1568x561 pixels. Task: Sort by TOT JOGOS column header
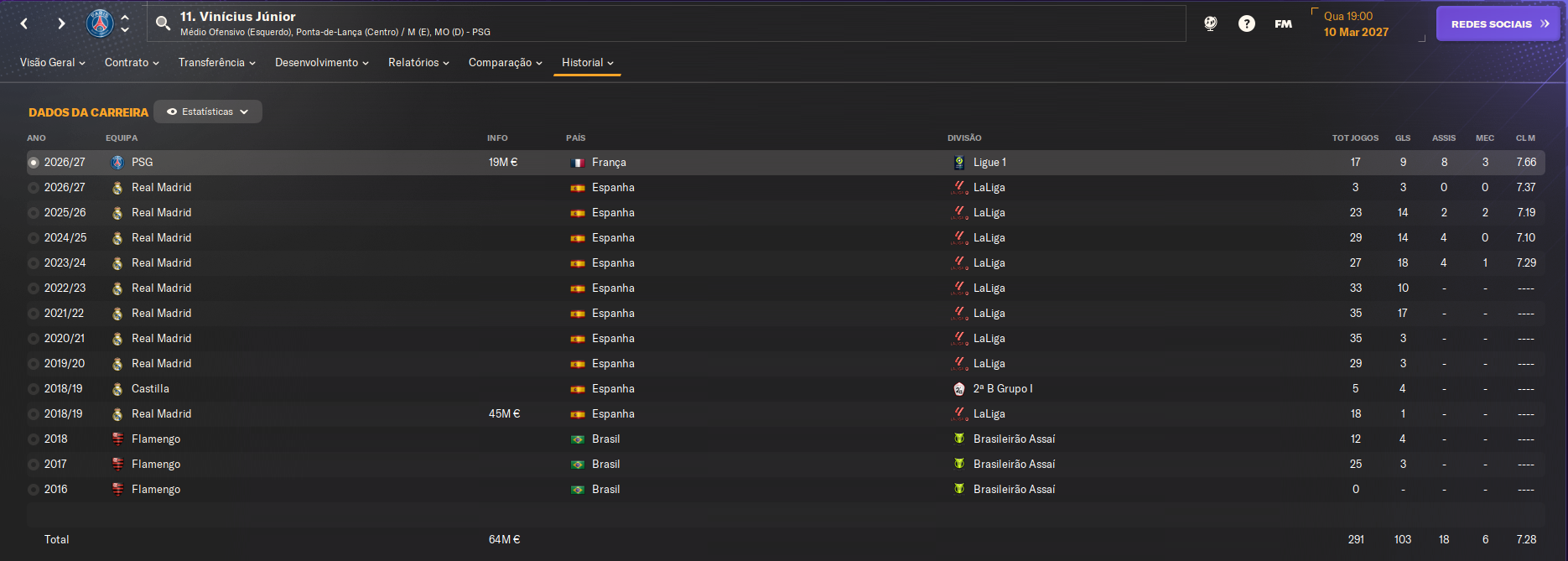coord(1355,138)
